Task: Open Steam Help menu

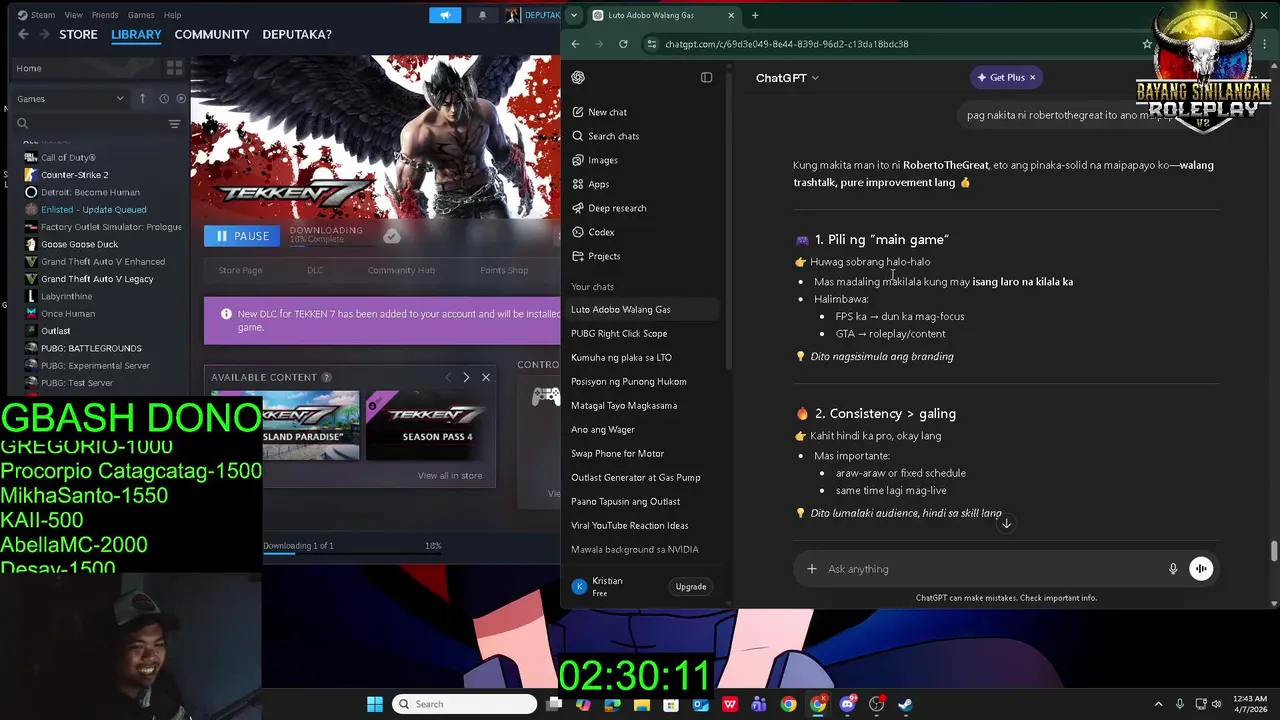Action: point(172,15)
